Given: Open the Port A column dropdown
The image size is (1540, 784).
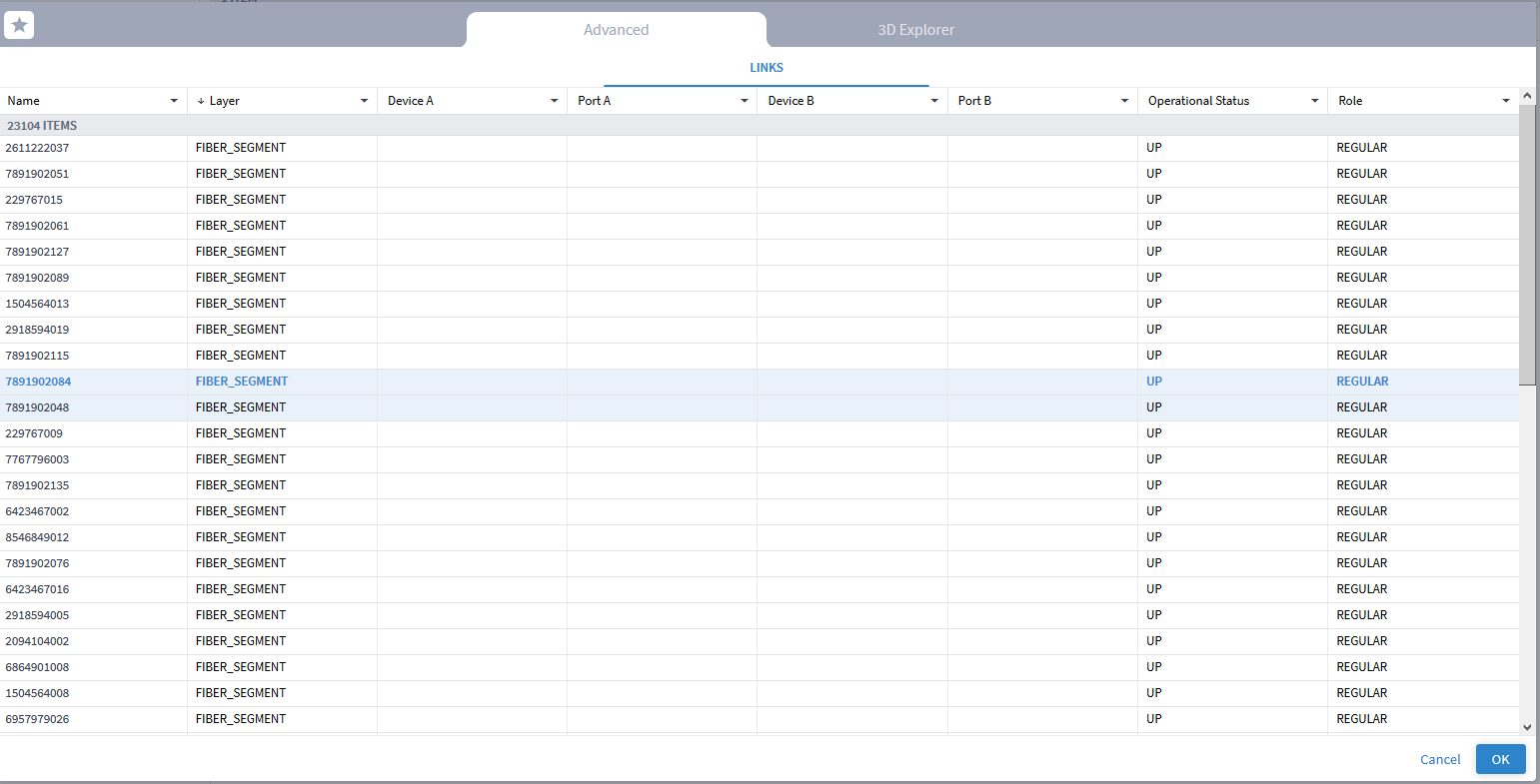Looking at the screenshot, I should pyautogui.click(x=744, y=101).
